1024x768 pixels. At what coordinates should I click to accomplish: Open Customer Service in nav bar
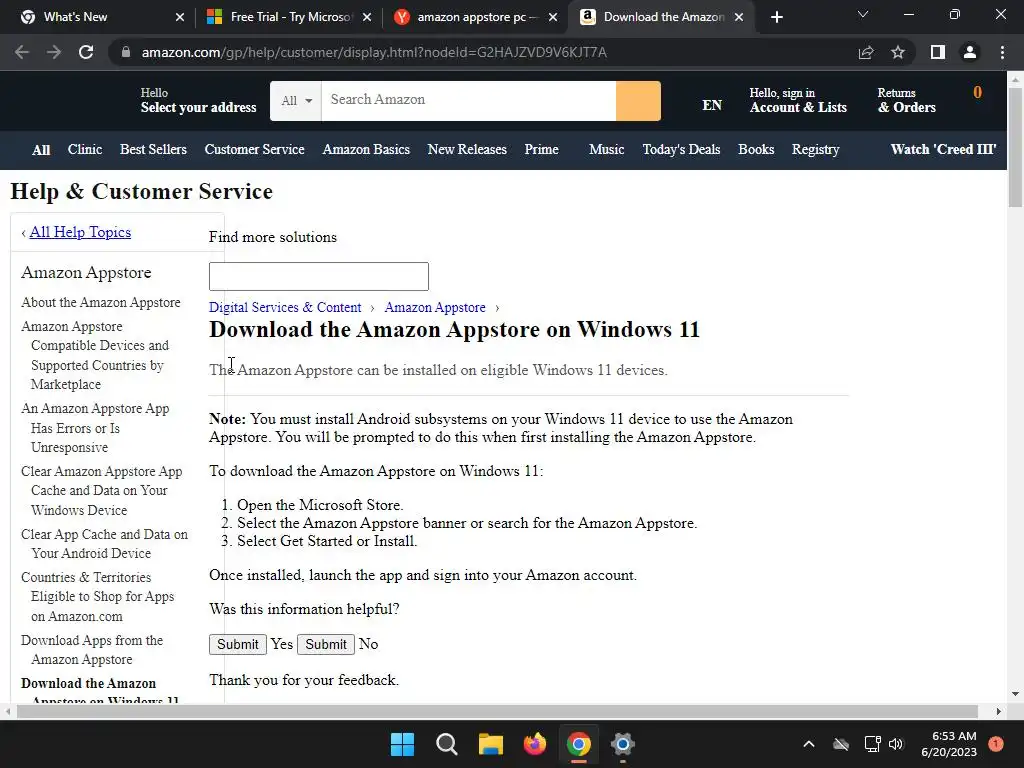[x=255, y=150]
